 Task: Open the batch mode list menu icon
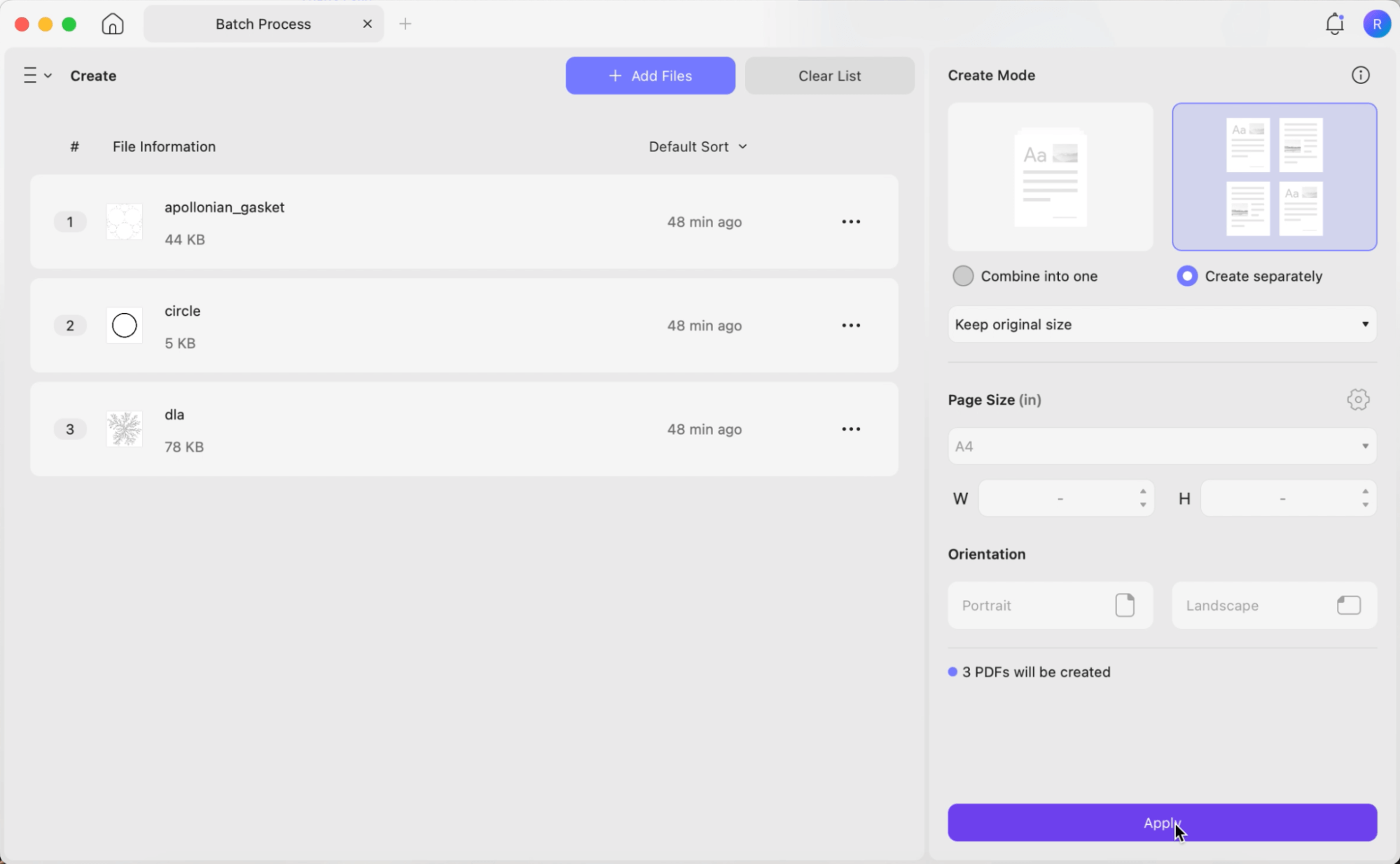[x=37, y=76]
